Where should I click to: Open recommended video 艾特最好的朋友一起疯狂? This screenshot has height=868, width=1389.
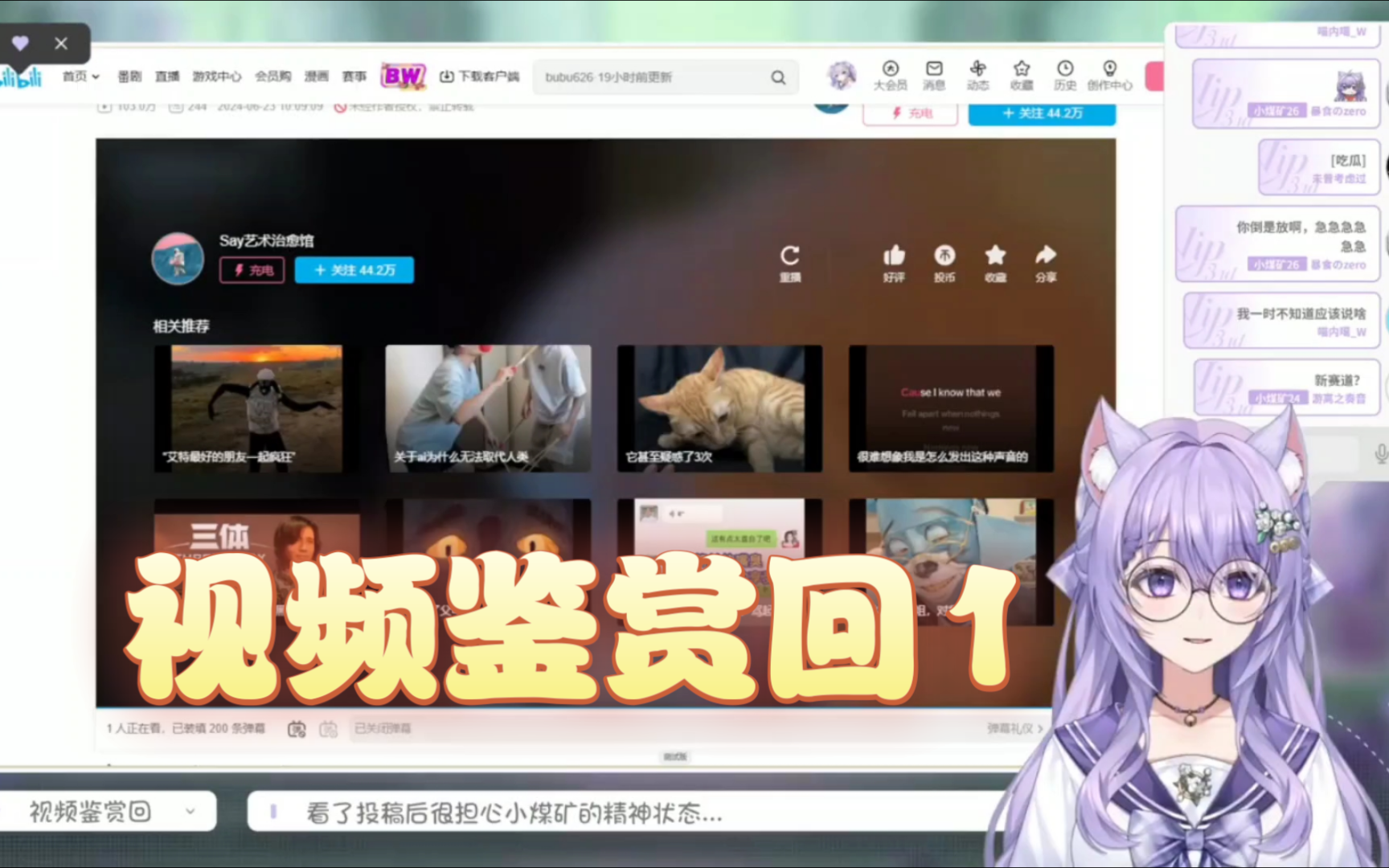(257, 408)
